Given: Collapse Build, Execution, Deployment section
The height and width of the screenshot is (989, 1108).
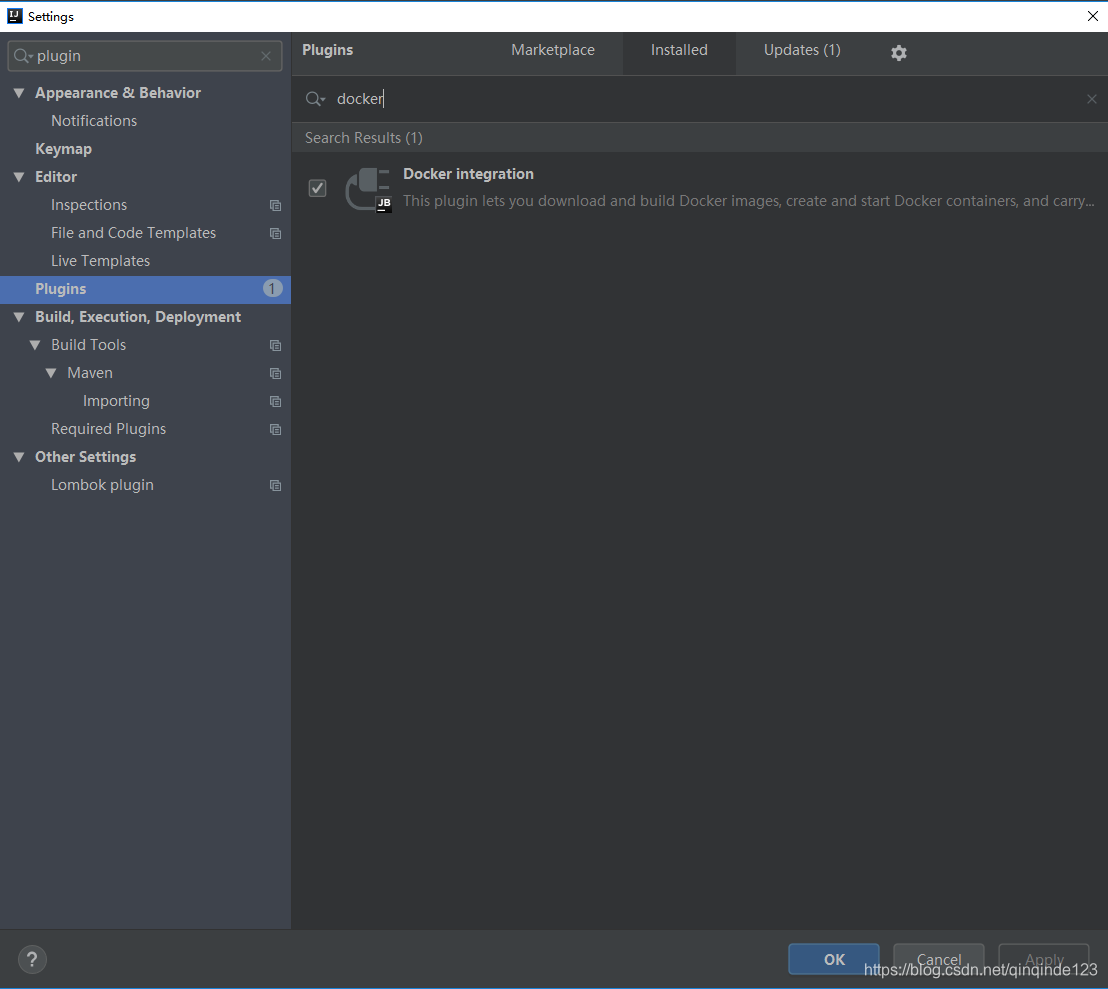Looking at the screenshot, I should [19, 317].
